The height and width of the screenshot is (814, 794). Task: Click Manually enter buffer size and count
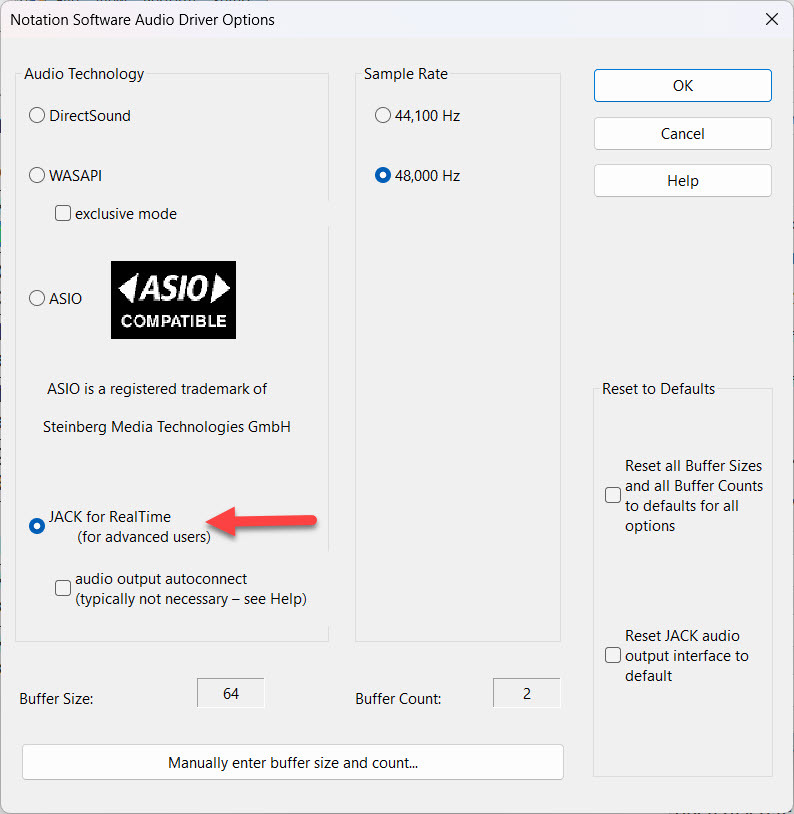(x=292, y=762)
